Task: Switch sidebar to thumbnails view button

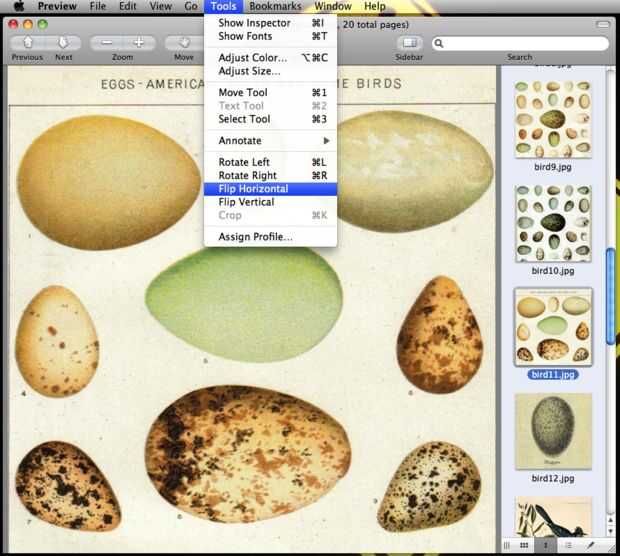Action: pyautogui.click(x=546, y=546)
